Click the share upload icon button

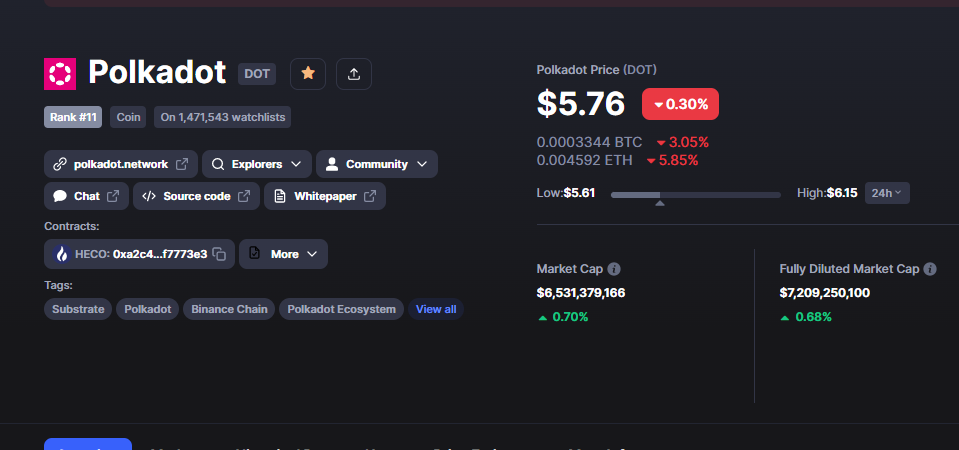click(354, 74)
